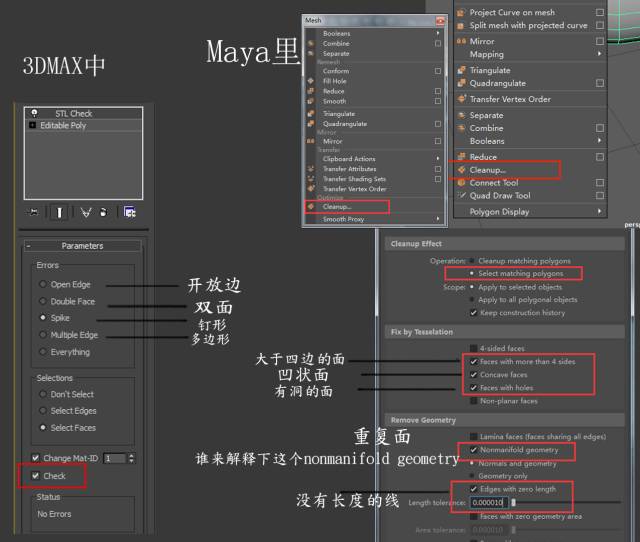Image resolution: width=640 pixels, height=542 pixels.
Task: Adjust the Length tolerance slider
Action: click(x=513, y=502)
